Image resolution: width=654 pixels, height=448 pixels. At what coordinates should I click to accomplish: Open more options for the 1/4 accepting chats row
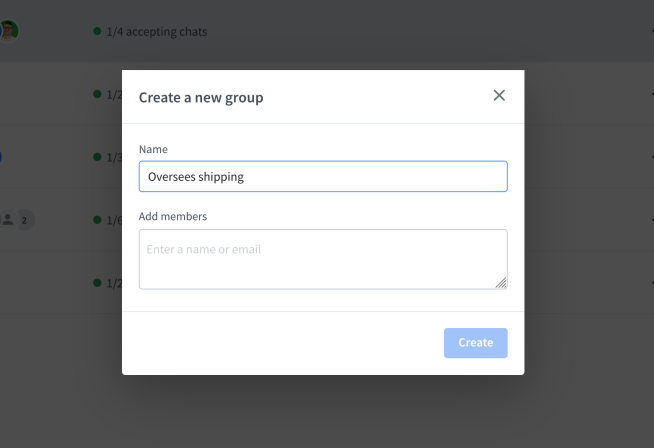[652, 31]
